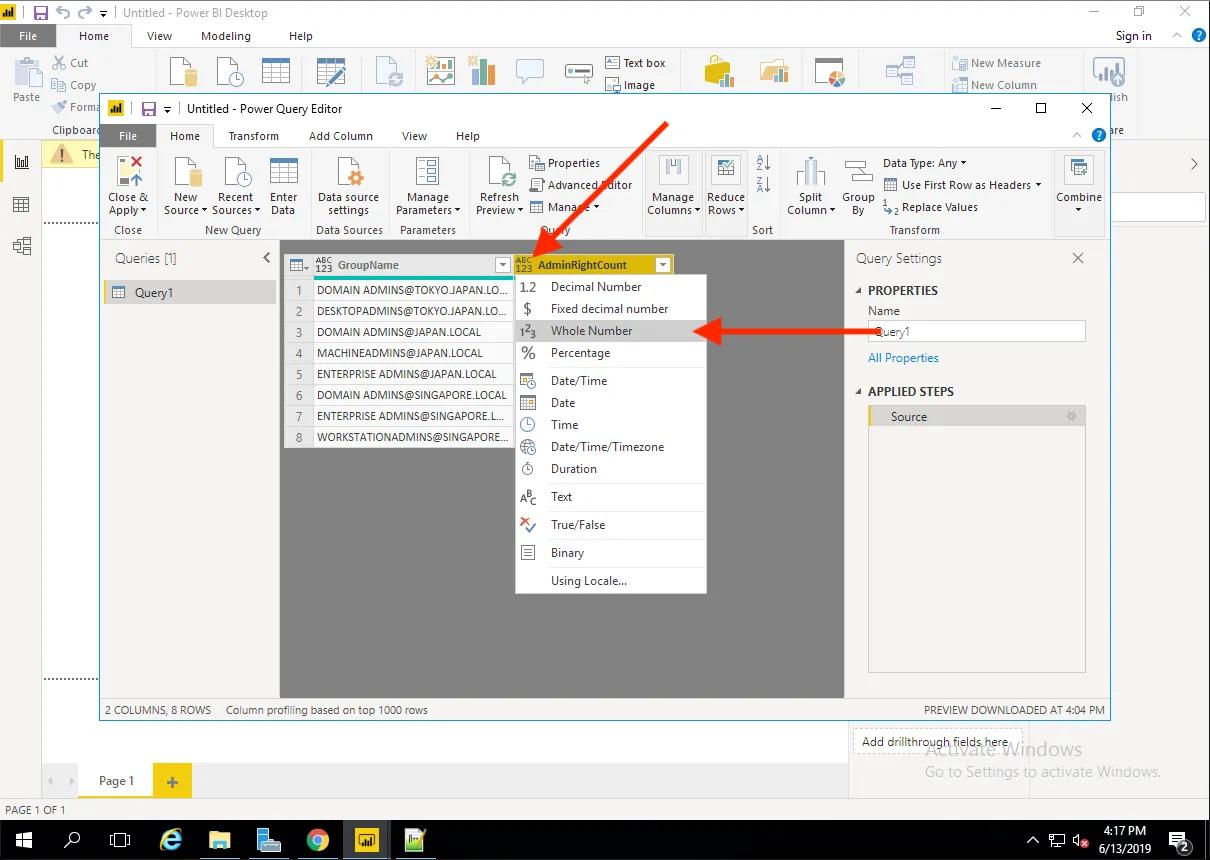This screenshot has width=1210, height=860.
Task: Open the Manage dropdown in Query group
Action: coord(565,207)
